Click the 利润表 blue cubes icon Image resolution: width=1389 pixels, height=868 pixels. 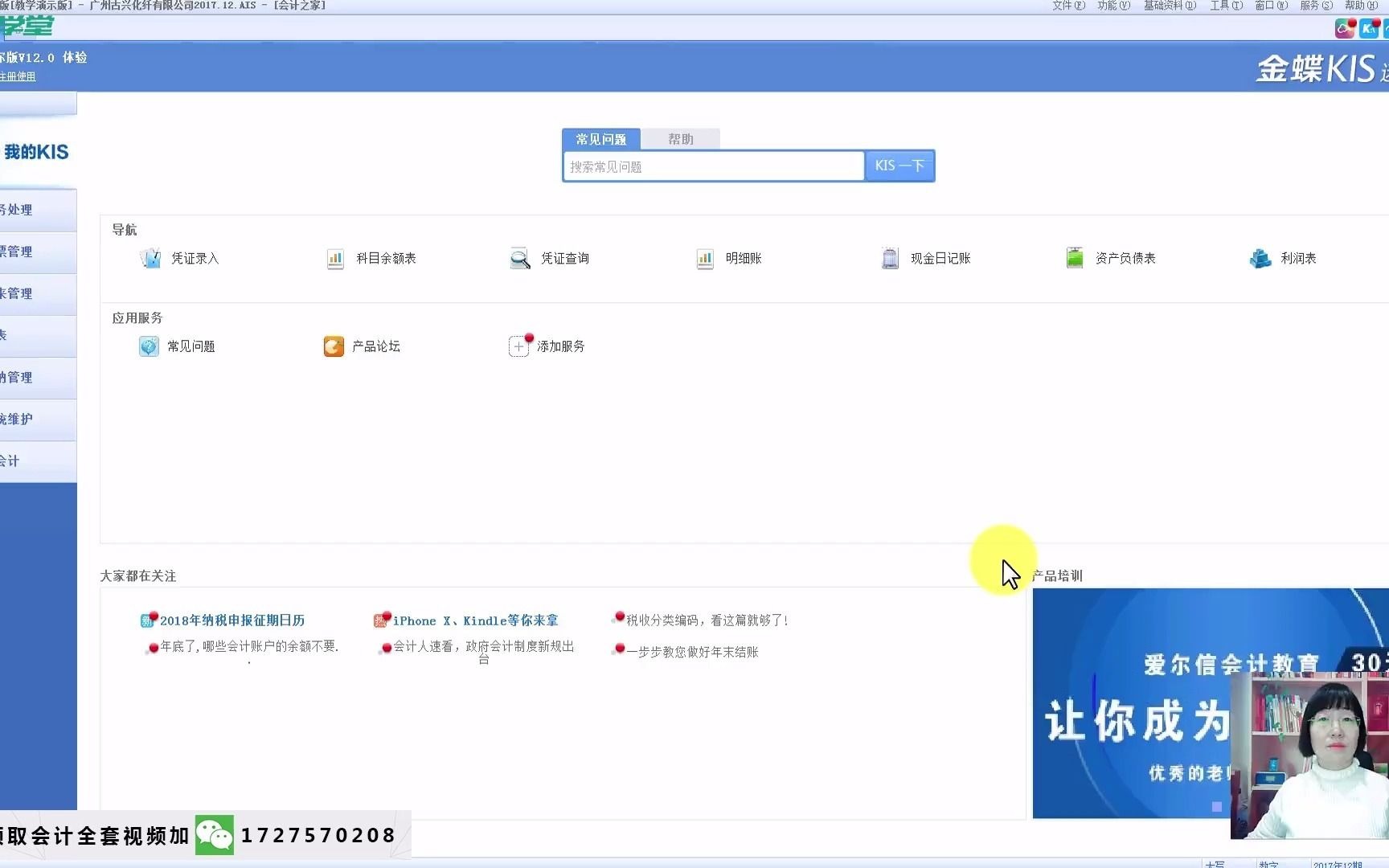(1260, 258)
